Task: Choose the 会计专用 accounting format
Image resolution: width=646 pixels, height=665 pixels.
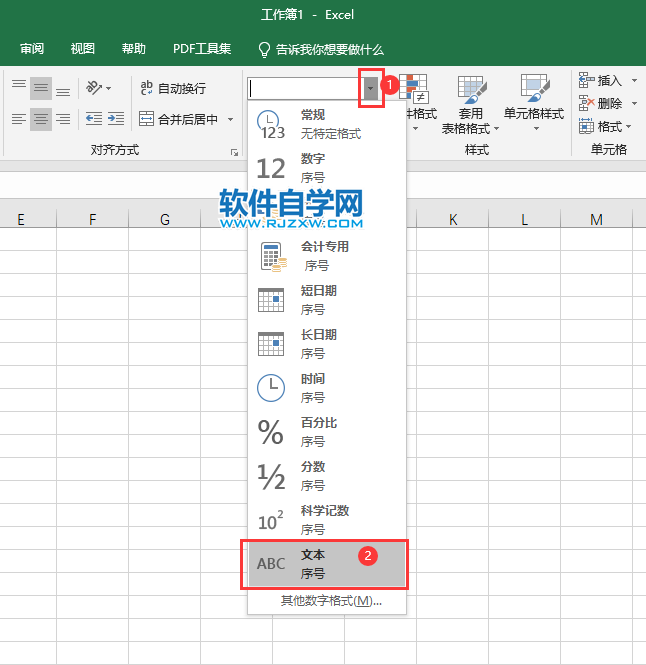Action: pos(327,256)
